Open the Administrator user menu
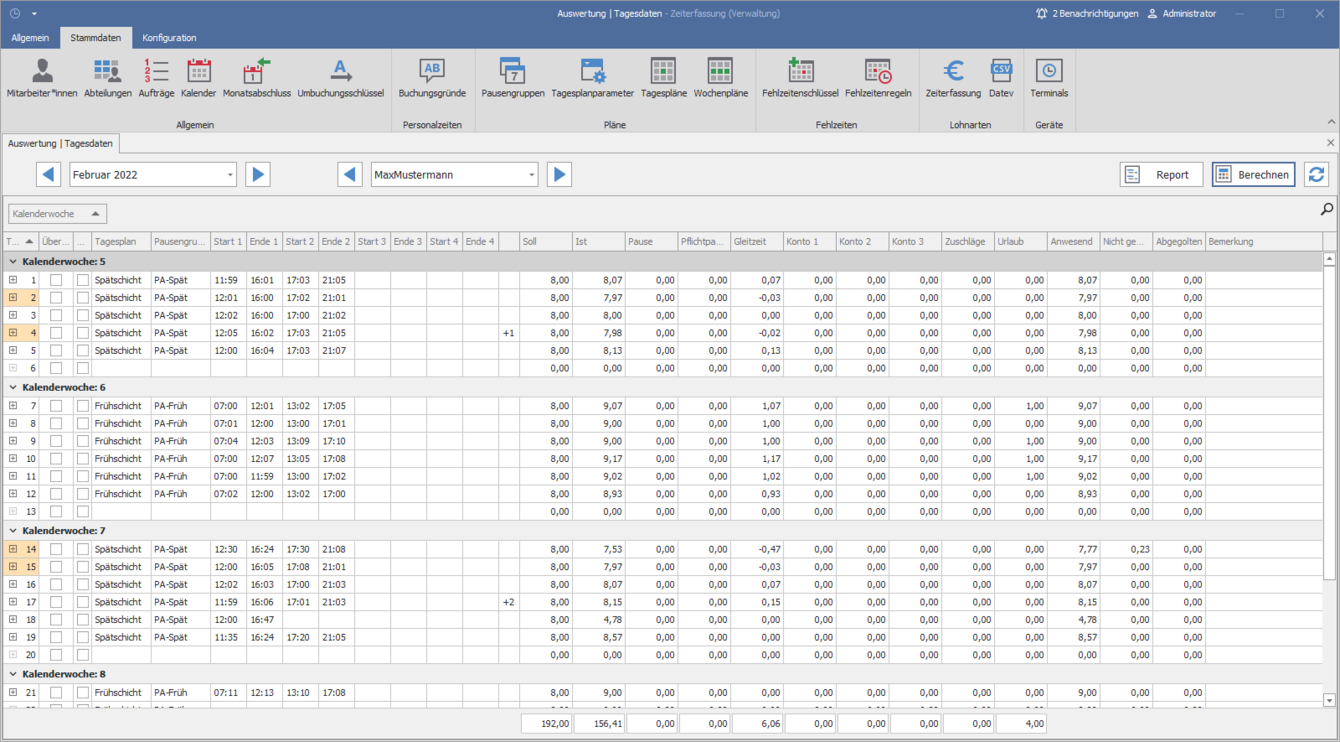Screen dimensions: 1340x742 1181,14
